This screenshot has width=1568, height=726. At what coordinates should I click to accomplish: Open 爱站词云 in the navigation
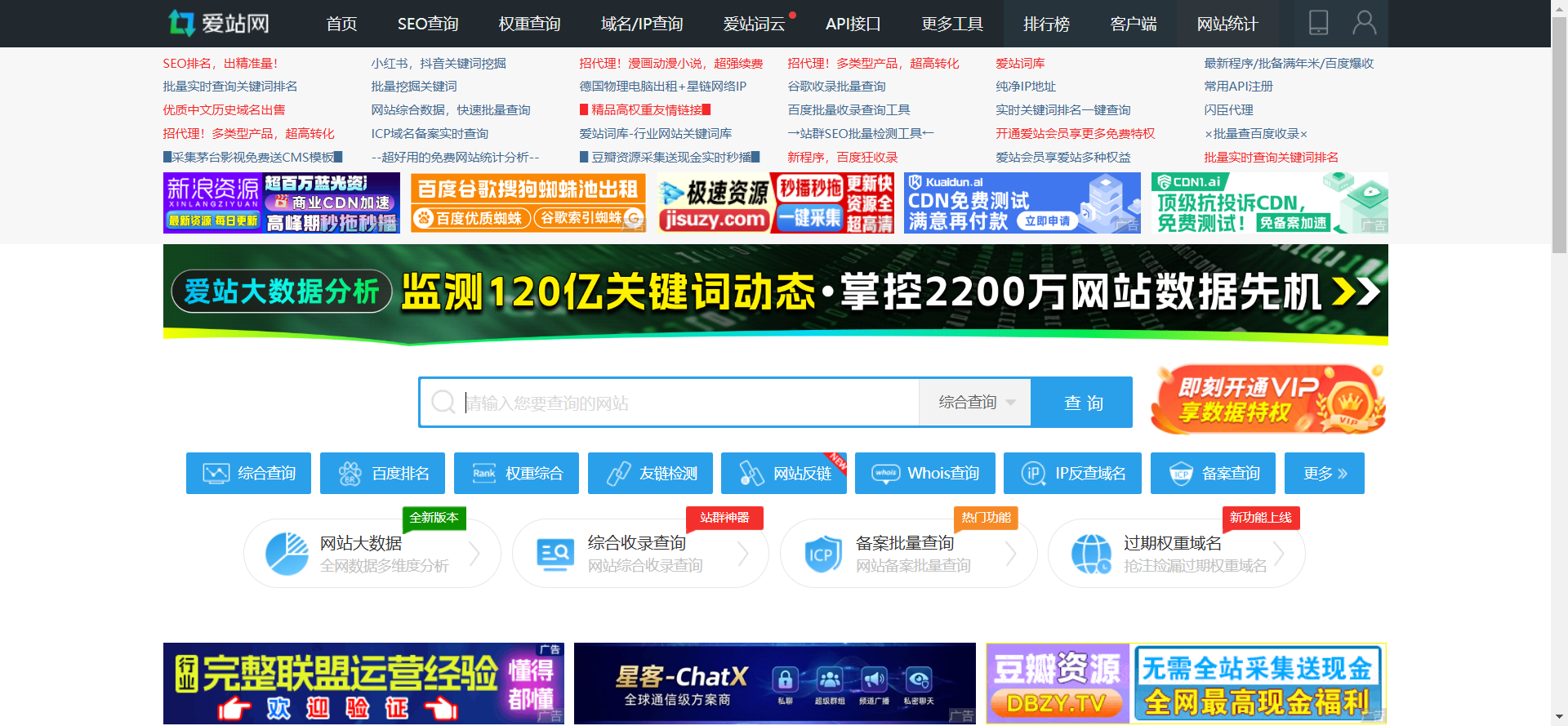754,24
